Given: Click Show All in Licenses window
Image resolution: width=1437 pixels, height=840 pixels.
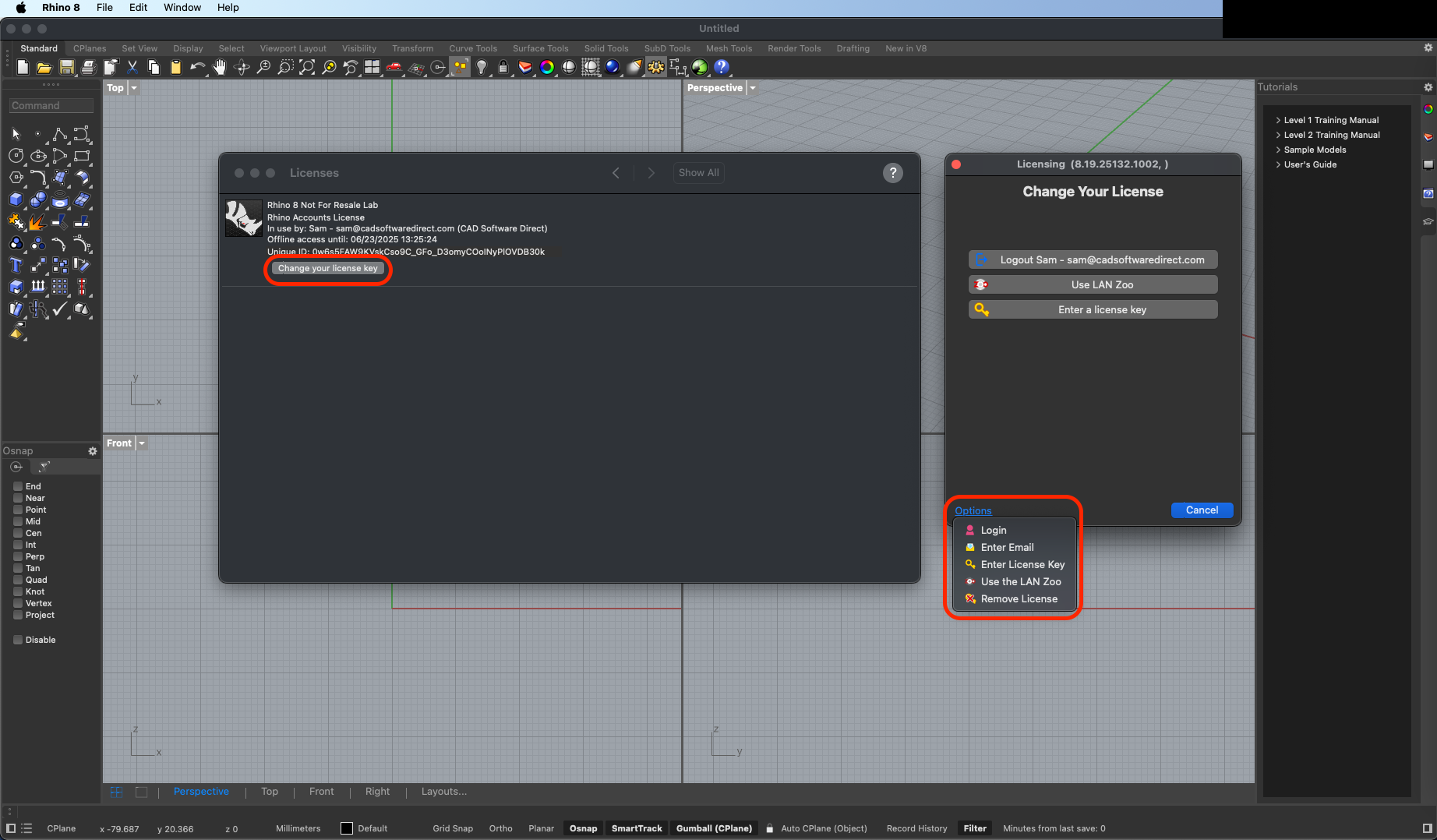Looking at the screenshot, I should (x=698, y=172).
